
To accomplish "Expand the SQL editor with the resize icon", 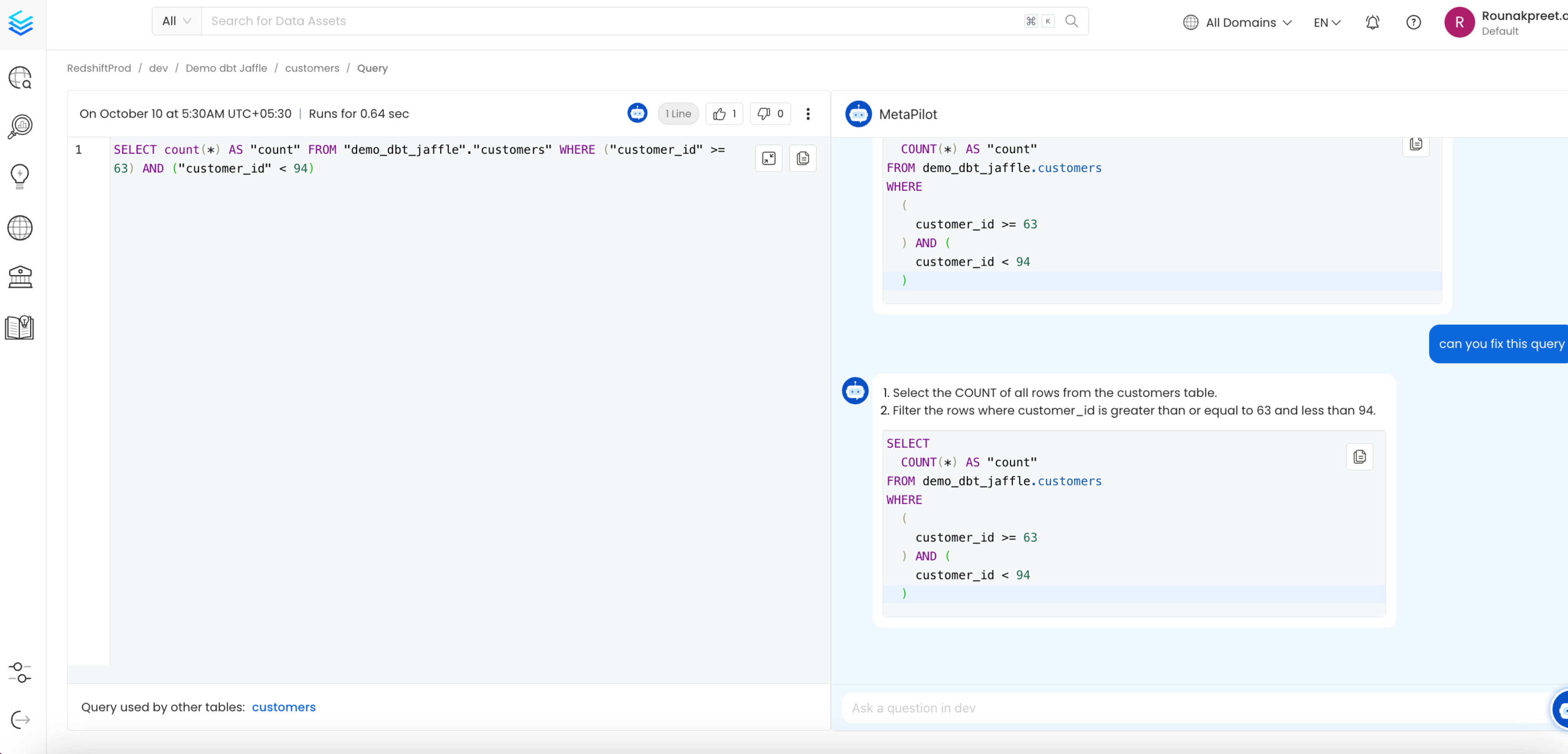I will tap(768, 158).
